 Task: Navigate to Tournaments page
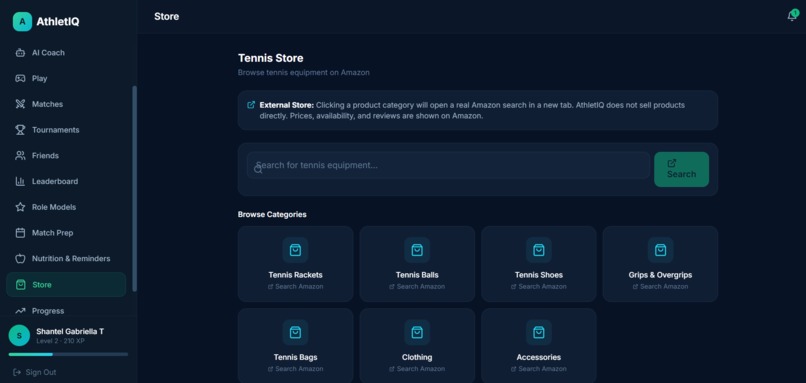[x=66, y=130]
